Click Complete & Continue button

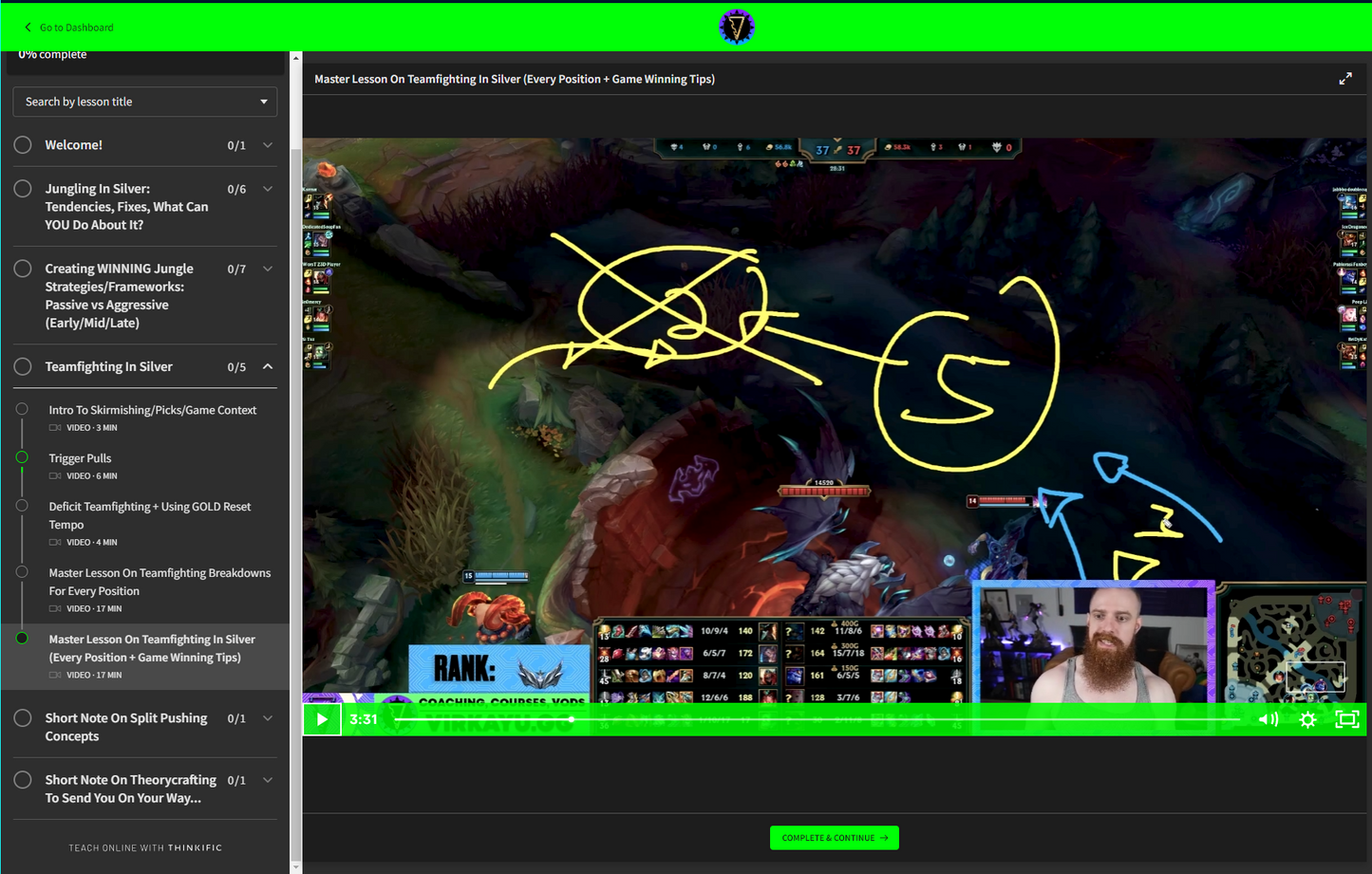point(834,838)
